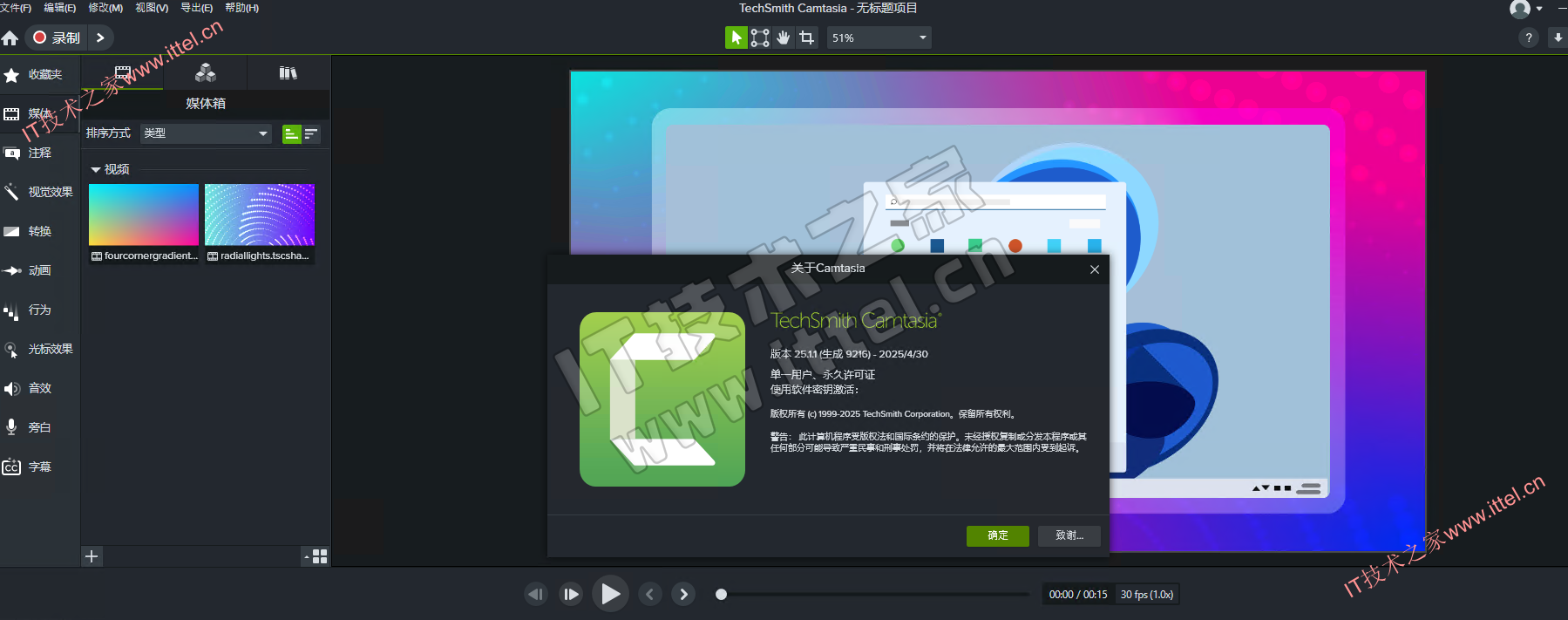Click the previous frame playback button
This screenshot has width=1568, height=620.
(x=536, y=594)
